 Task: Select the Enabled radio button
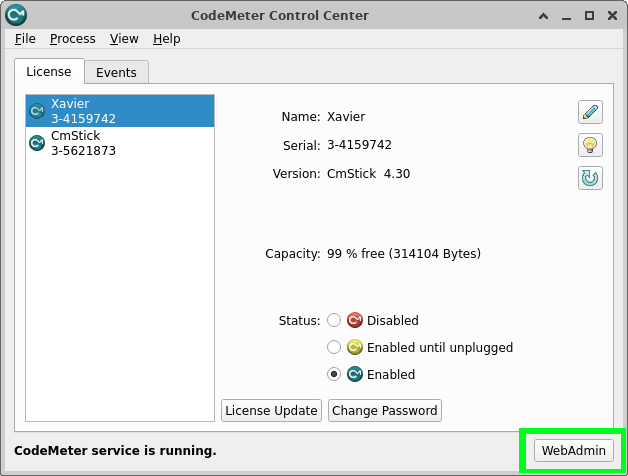pyautogui.click(x=334, y=374)
